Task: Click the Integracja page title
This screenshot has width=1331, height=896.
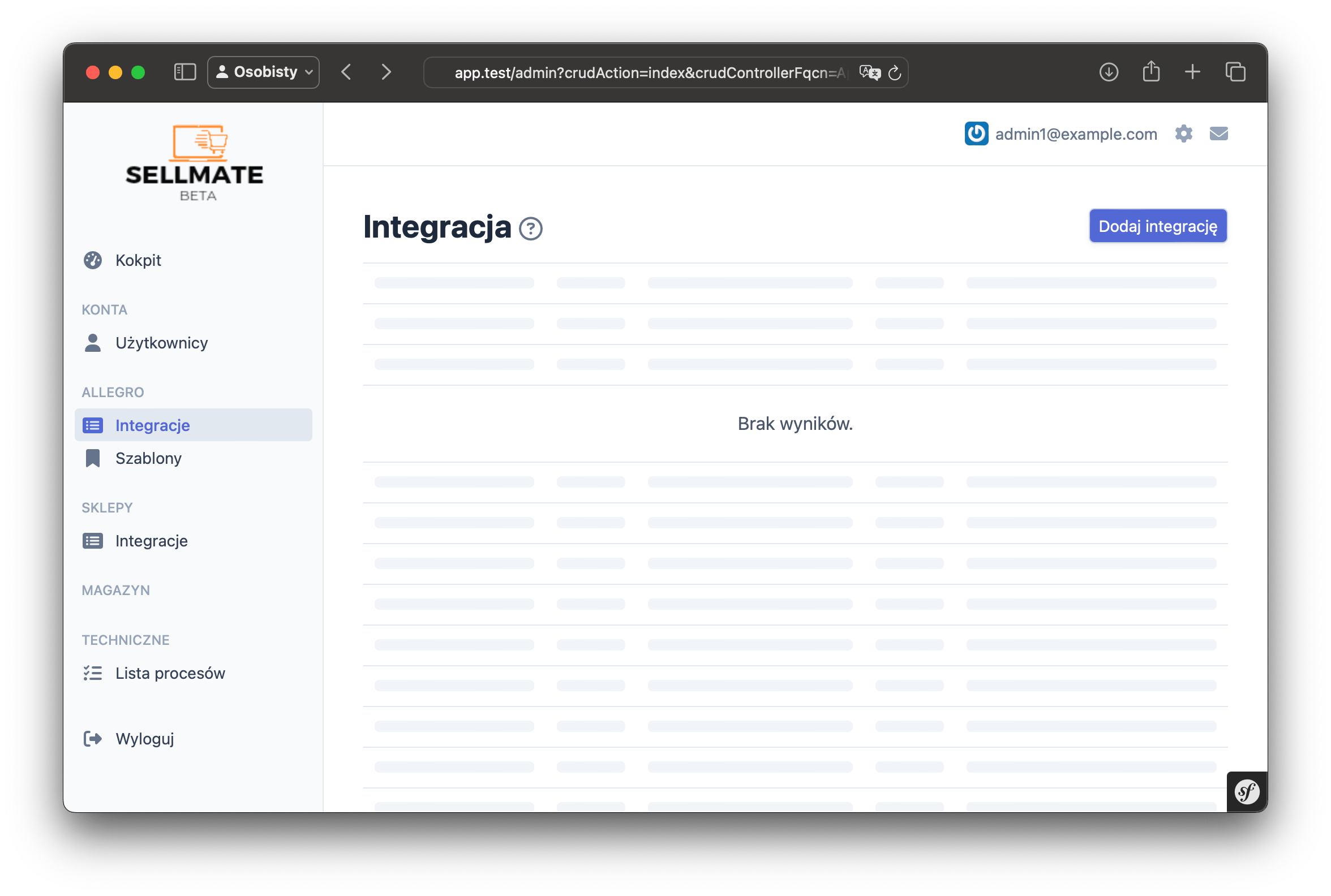Action: pos(437,227)
